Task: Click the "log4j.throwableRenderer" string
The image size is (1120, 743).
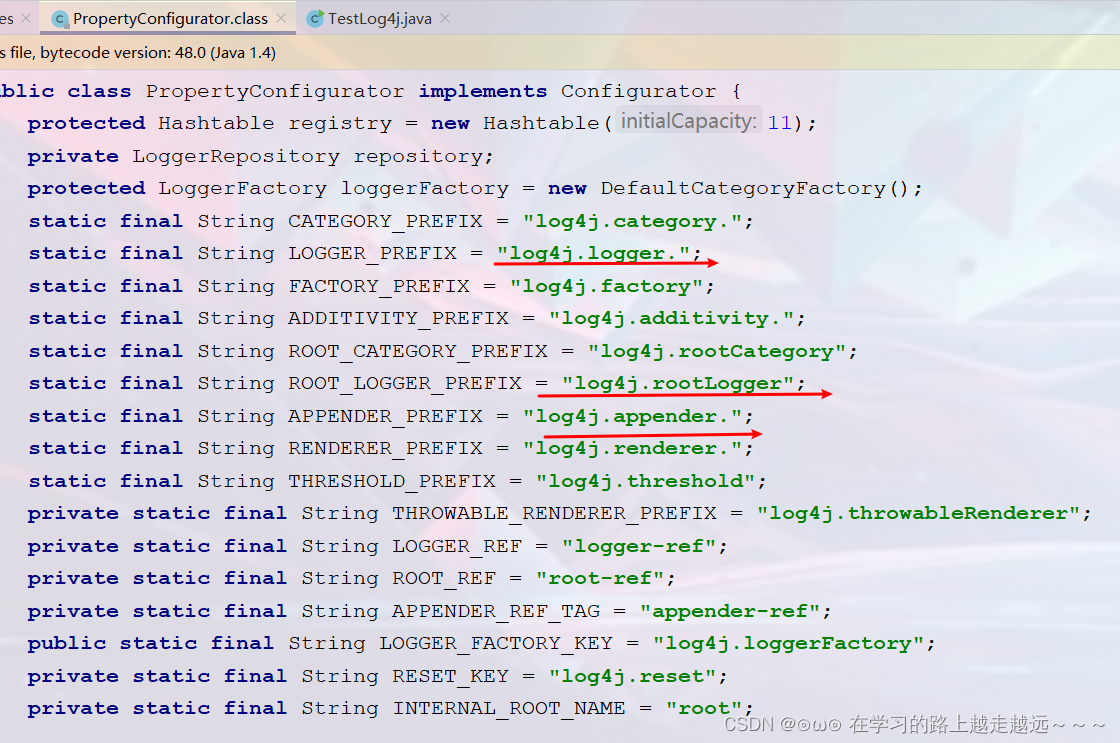Action: coord(919,514)
